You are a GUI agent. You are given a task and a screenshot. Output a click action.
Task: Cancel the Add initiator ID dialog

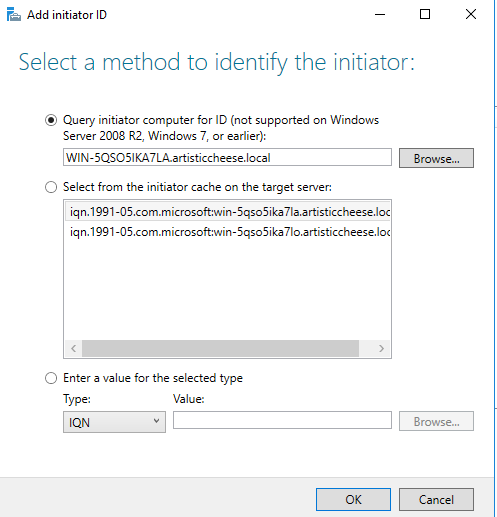436,499
